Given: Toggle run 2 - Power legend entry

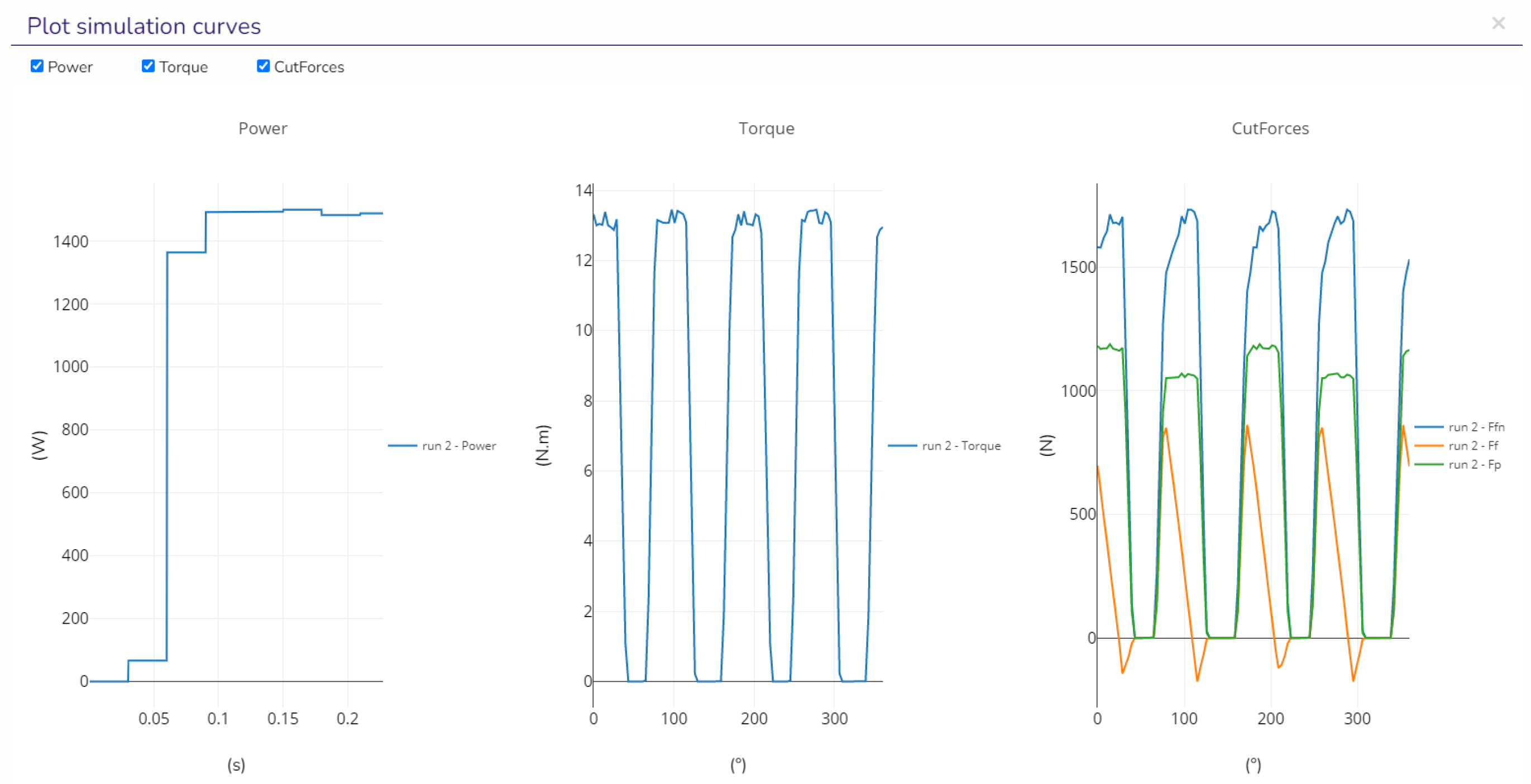Looking at the screenshot, I should 458,445.
